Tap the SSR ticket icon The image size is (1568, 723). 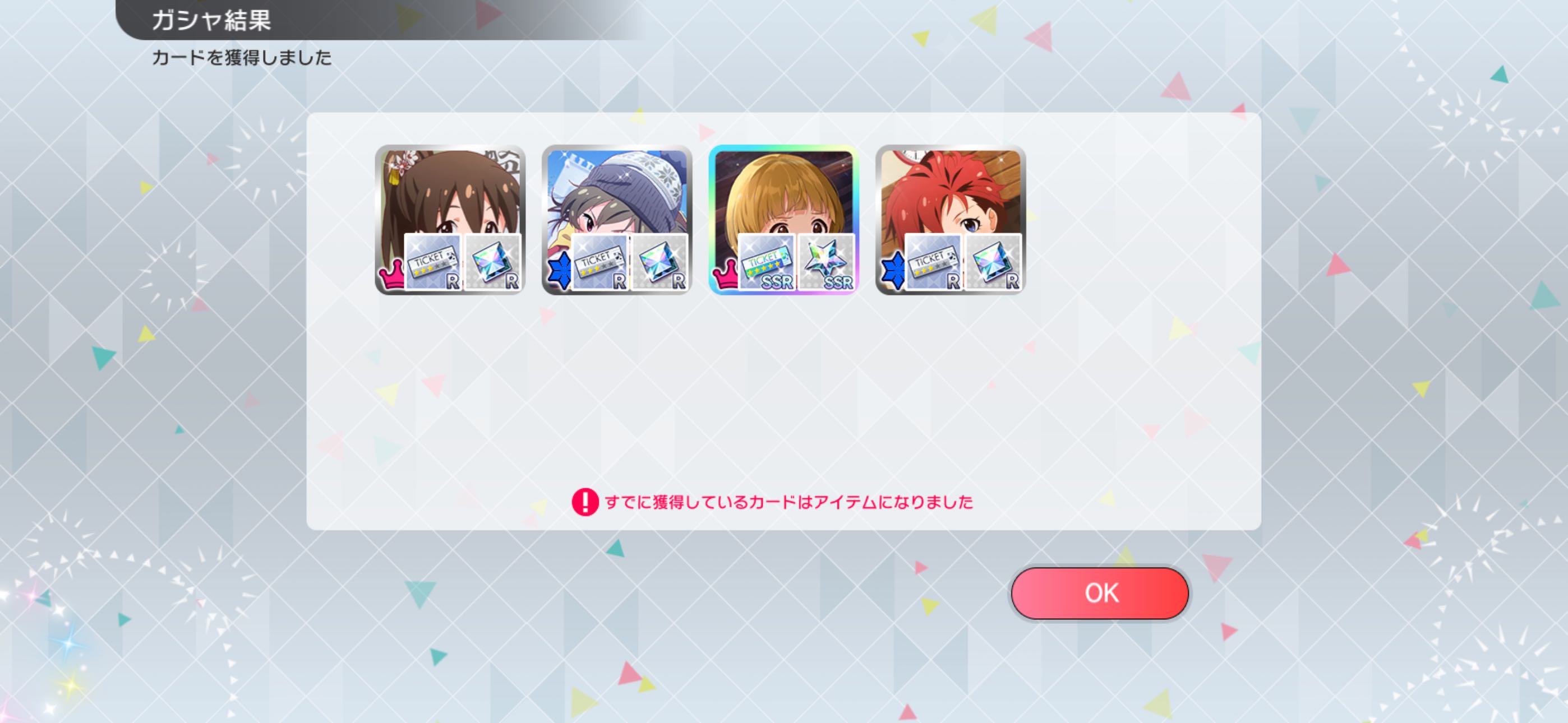click(x=767, y=262)
